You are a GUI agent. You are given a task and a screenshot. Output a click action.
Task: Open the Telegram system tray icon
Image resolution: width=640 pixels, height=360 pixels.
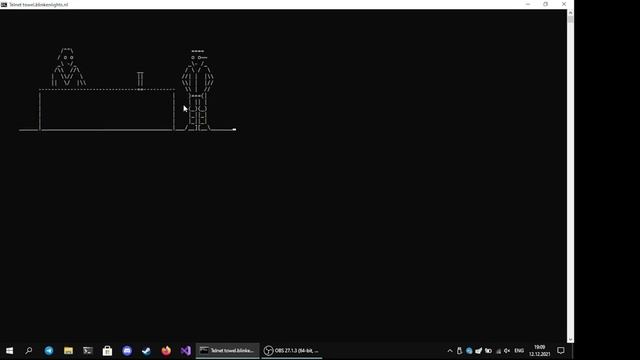pyautogui.click(x=469, y=351)
